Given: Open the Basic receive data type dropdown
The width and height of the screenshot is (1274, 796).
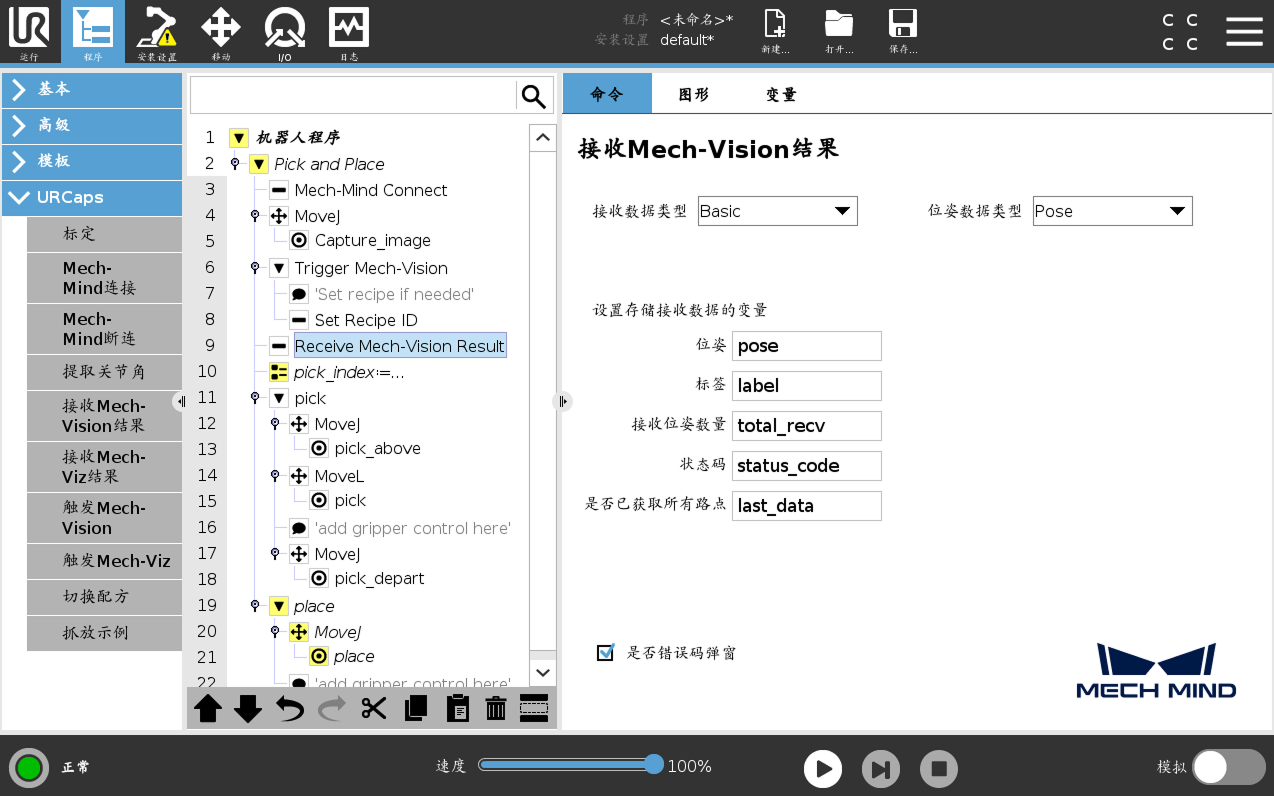Looking at the screenshot, I should click(x=777, y=211).
